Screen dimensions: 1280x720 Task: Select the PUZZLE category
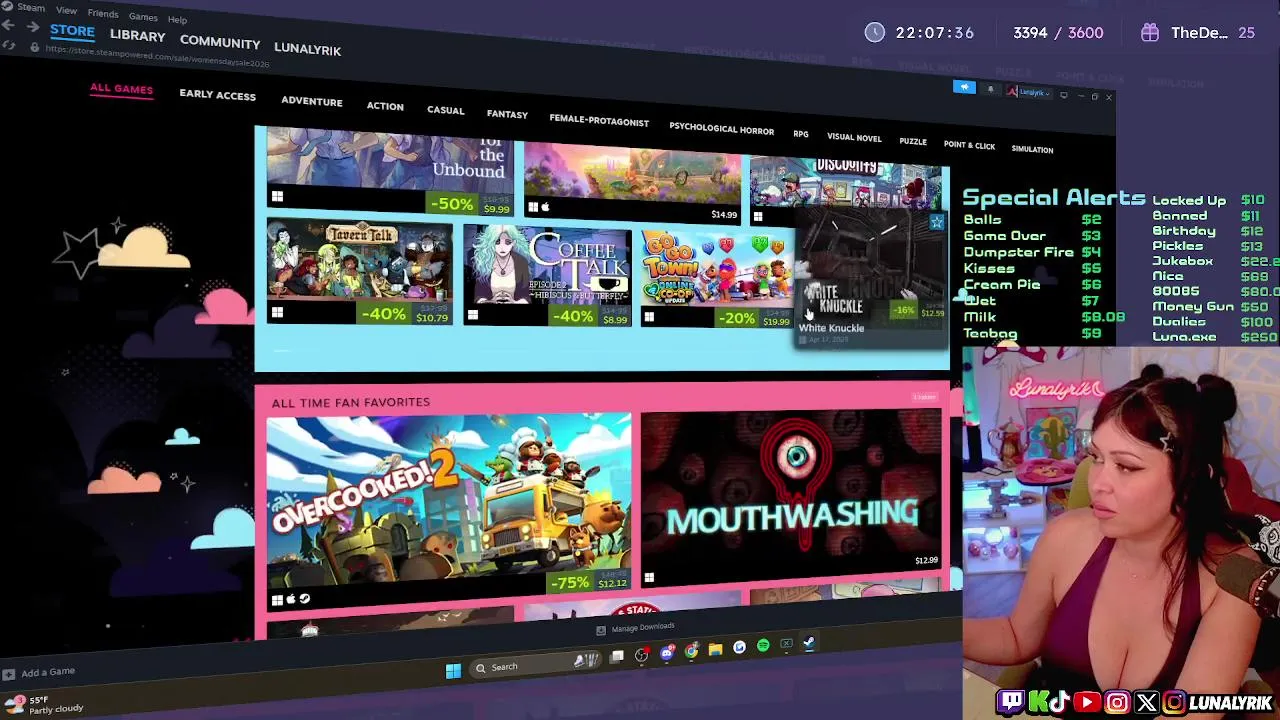[x=912, y=142]
